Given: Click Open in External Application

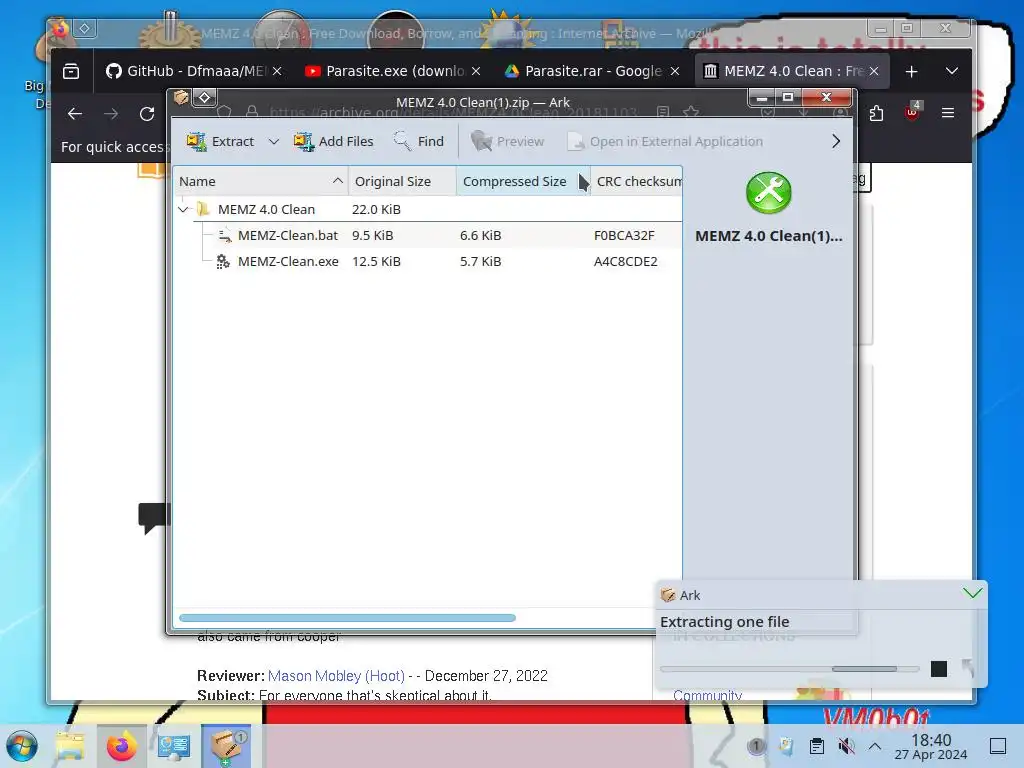Looking at the screenshot, I should coord(665,141).
